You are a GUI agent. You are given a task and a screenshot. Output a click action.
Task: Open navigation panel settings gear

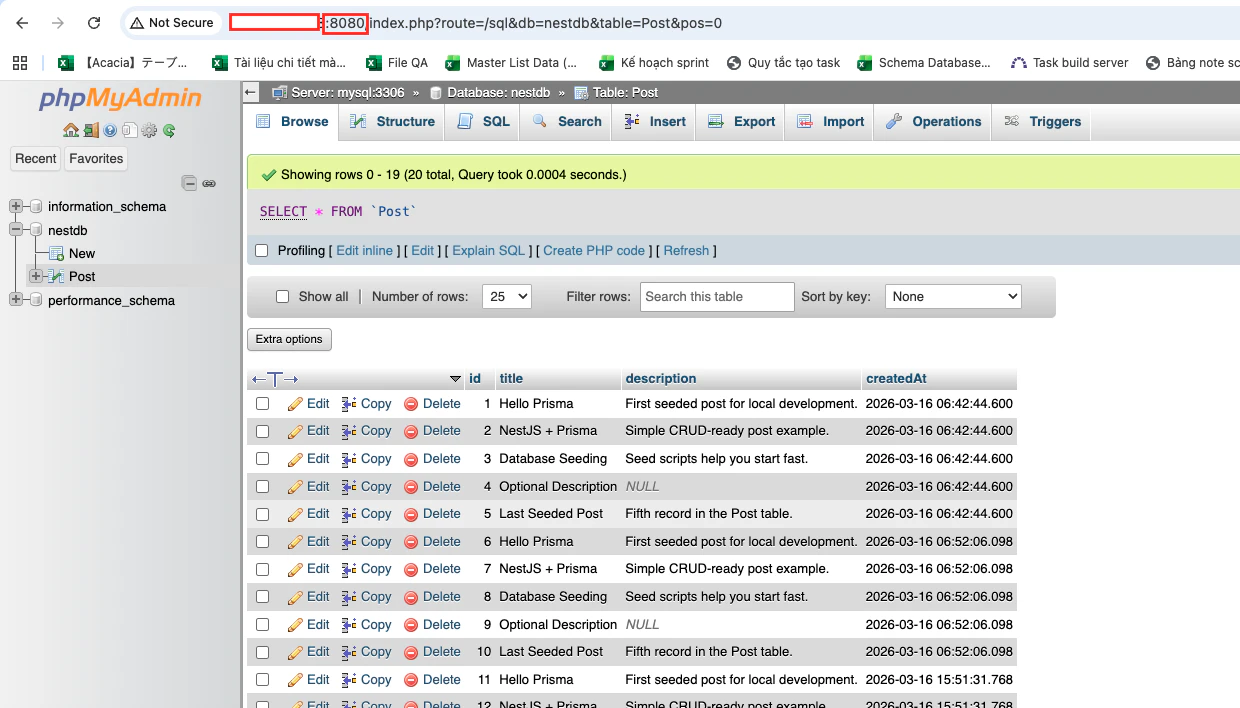[x=149, y=130]
